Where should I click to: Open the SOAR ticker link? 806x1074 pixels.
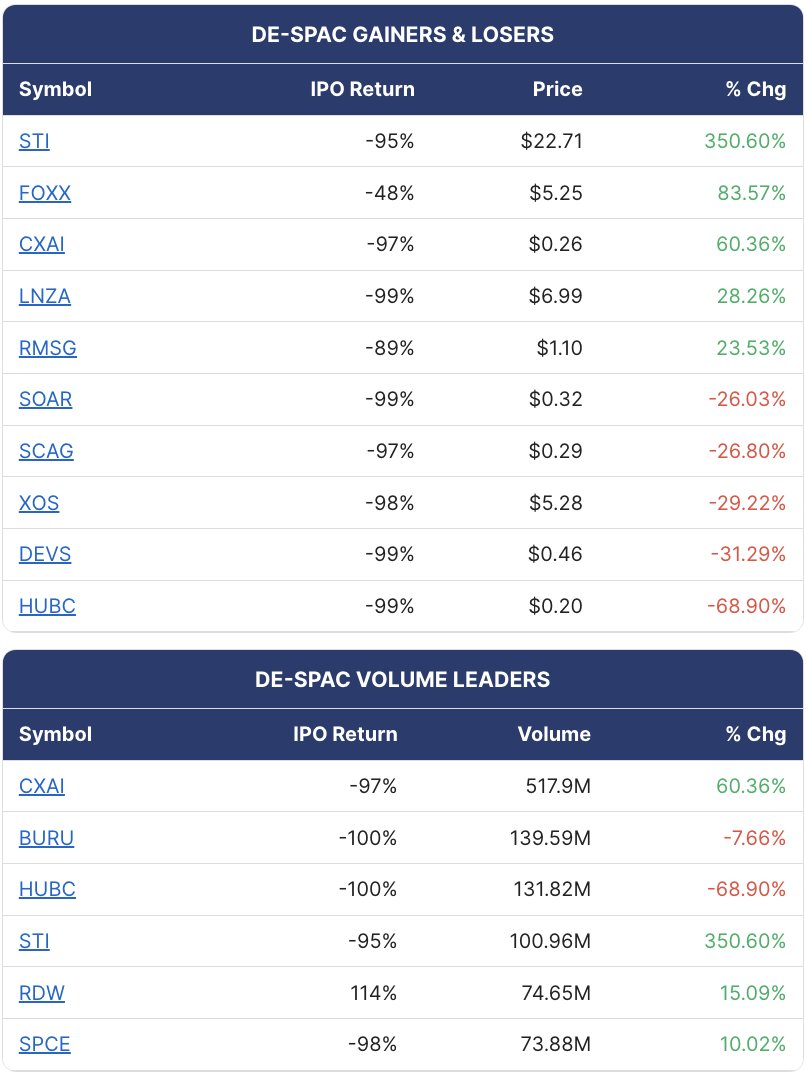pos(45,399)
